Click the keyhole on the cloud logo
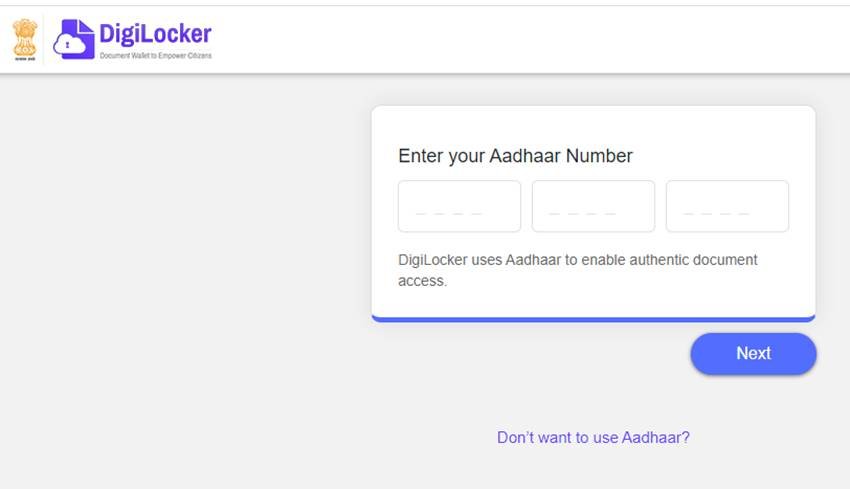 67,45
